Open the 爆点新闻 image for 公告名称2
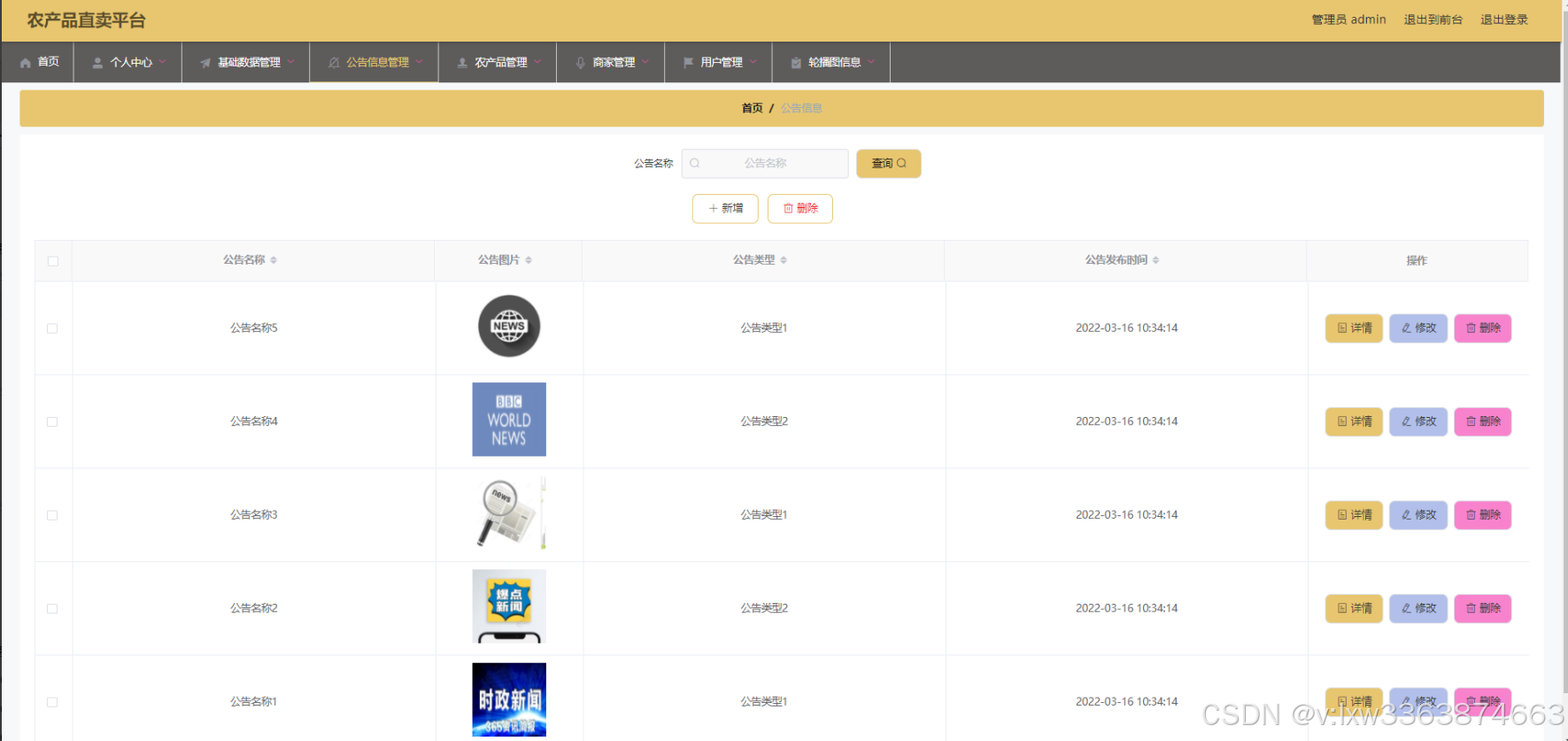The width and height of the screenshot is (1568, 741). [x=509, y=606]
